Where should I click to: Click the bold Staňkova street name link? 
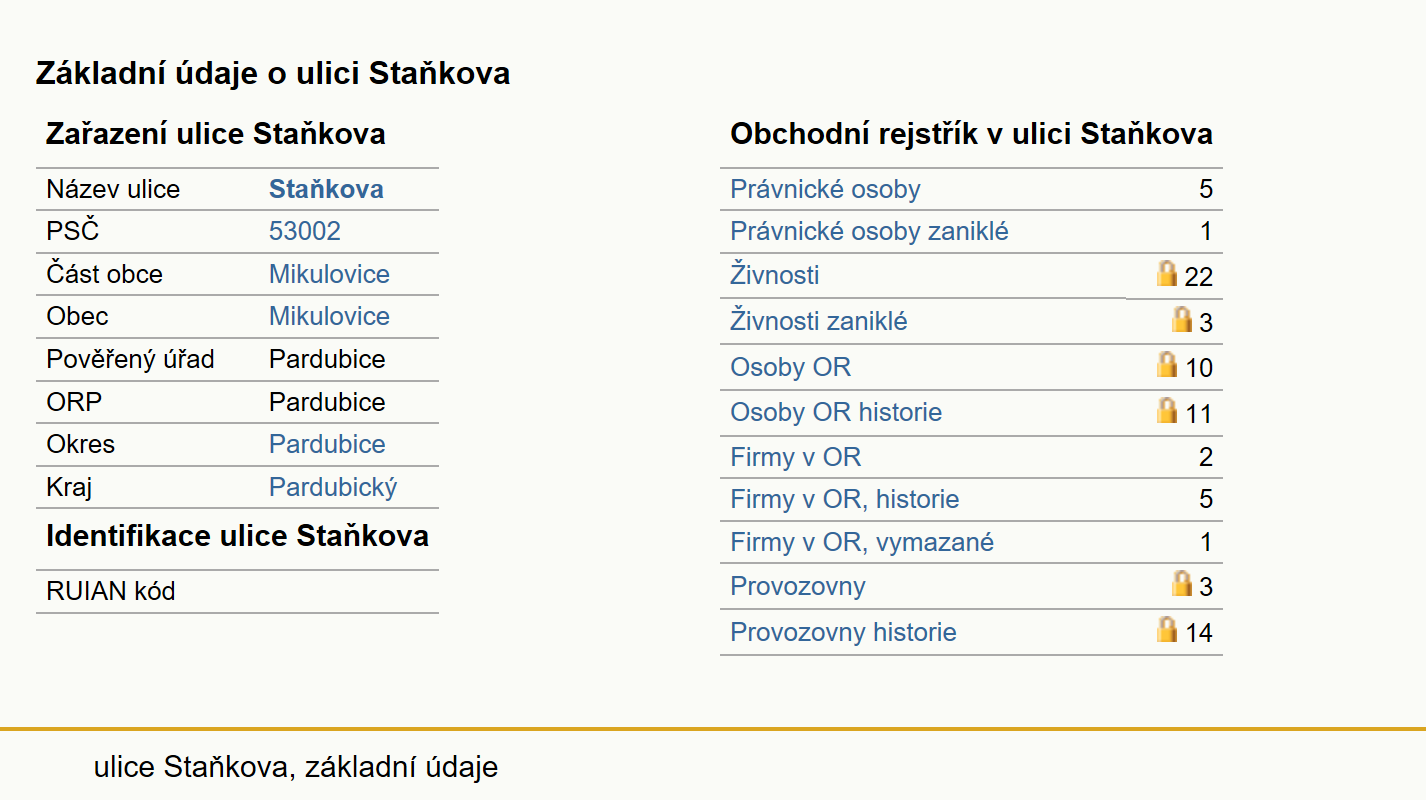tap(326, 189)
